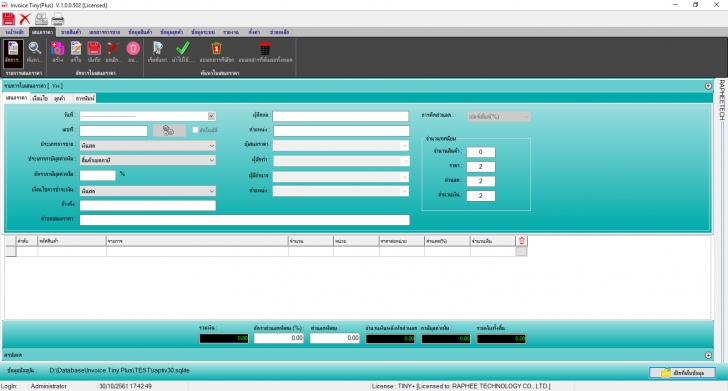Click the first empty row selector in items table
728x391 pixels.
pyautogui.click(x=10, y=252)
